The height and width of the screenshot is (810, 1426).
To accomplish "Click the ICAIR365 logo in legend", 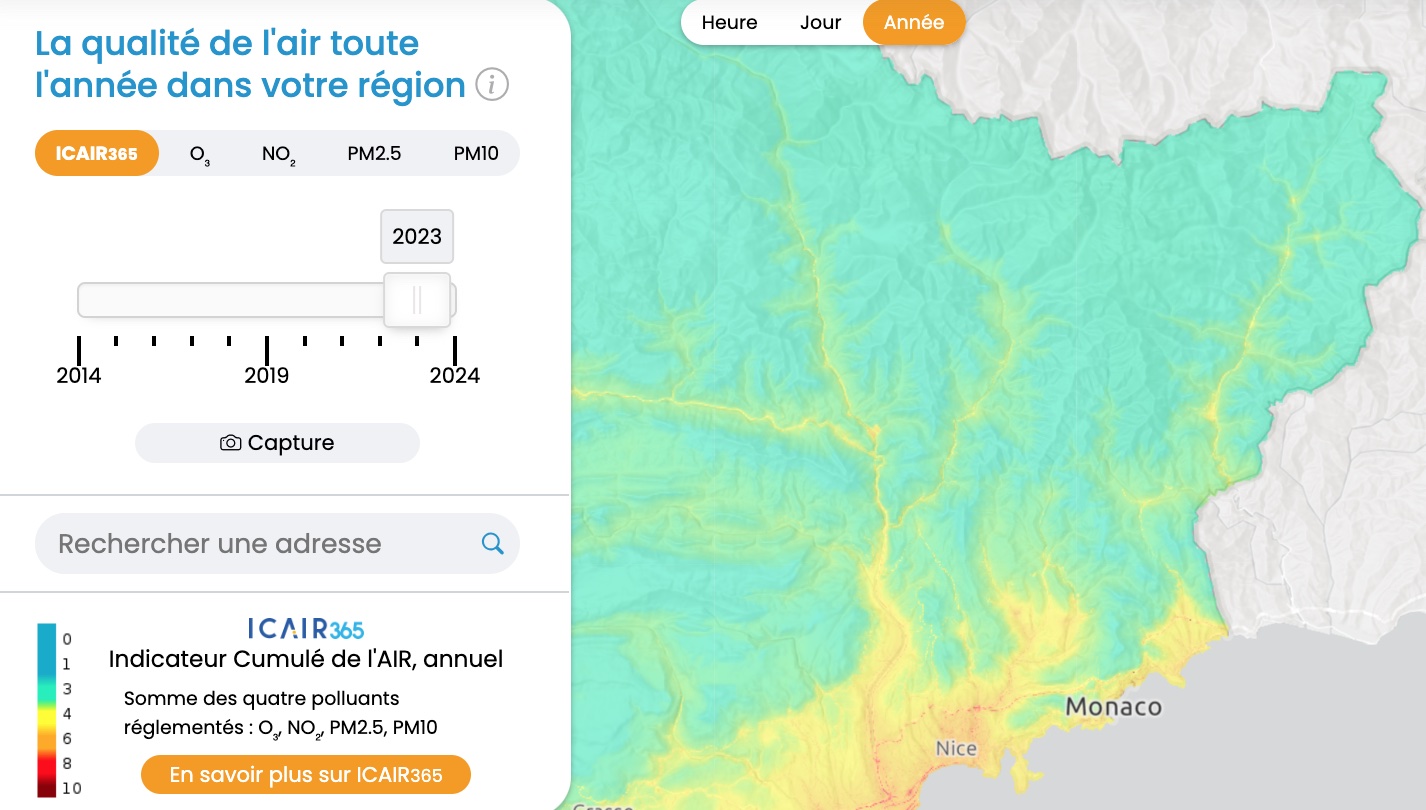I will [306, 628].
